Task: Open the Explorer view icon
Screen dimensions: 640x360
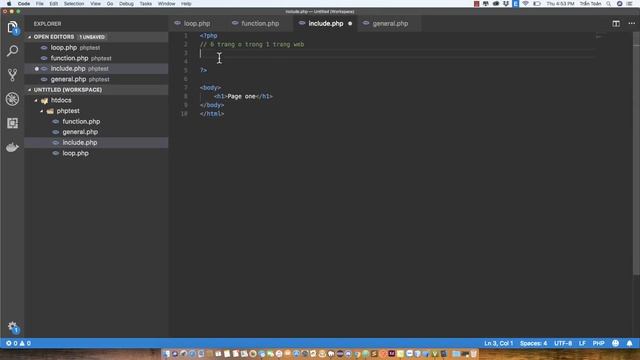Action: [12, 27]
